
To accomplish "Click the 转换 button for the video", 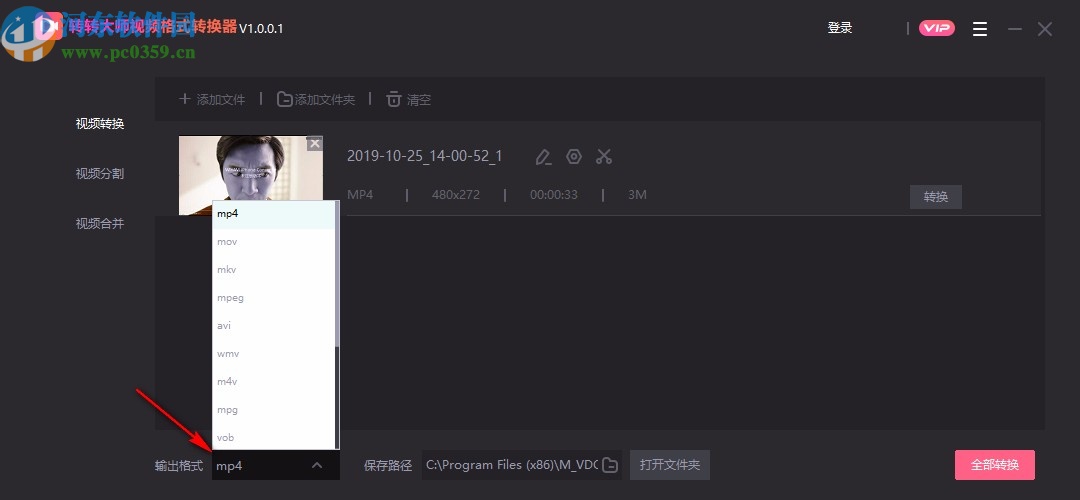I will point(935,197).
